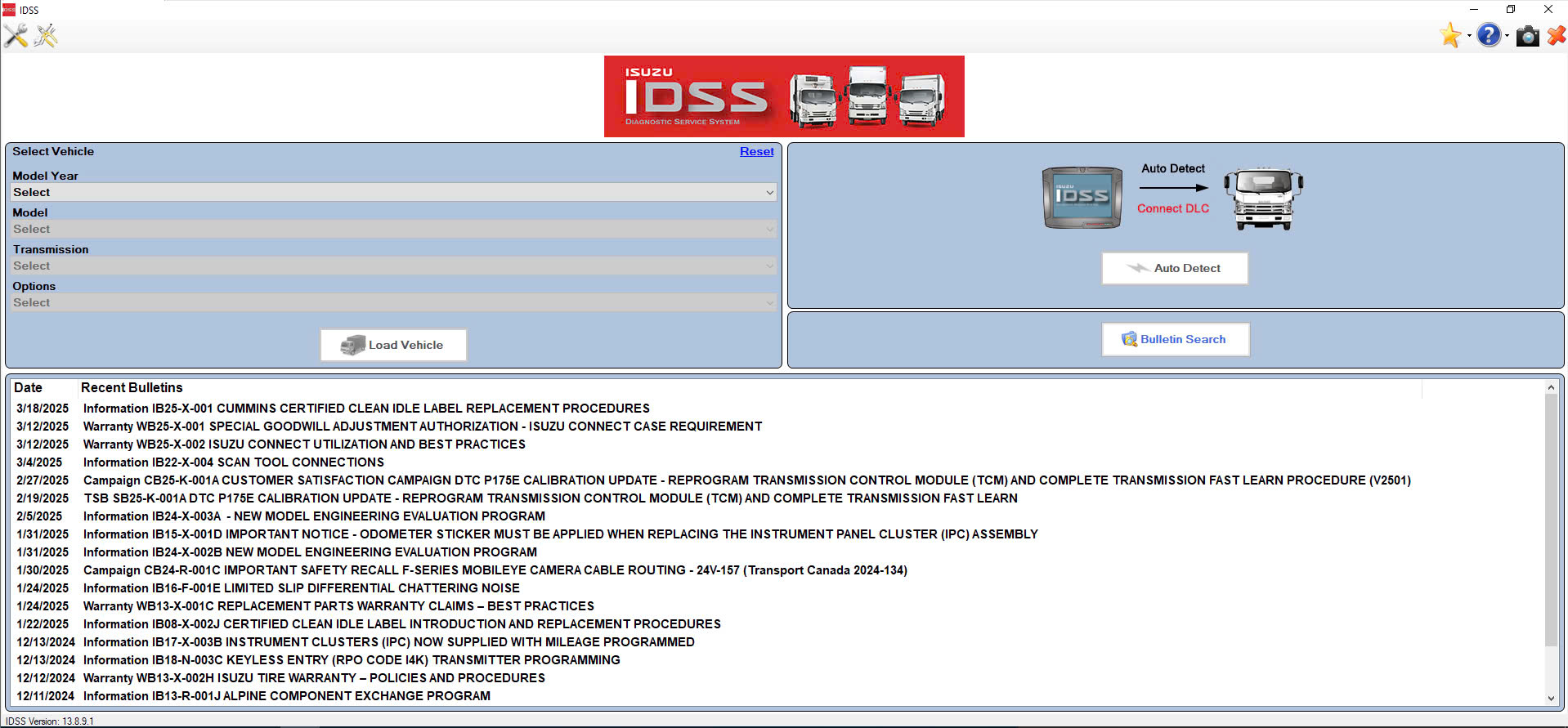This screenshot has height=728, width=1568.
Task: Open bulletin IB13-R-001J Alpine Component Exchange
Action: point(287,696)
